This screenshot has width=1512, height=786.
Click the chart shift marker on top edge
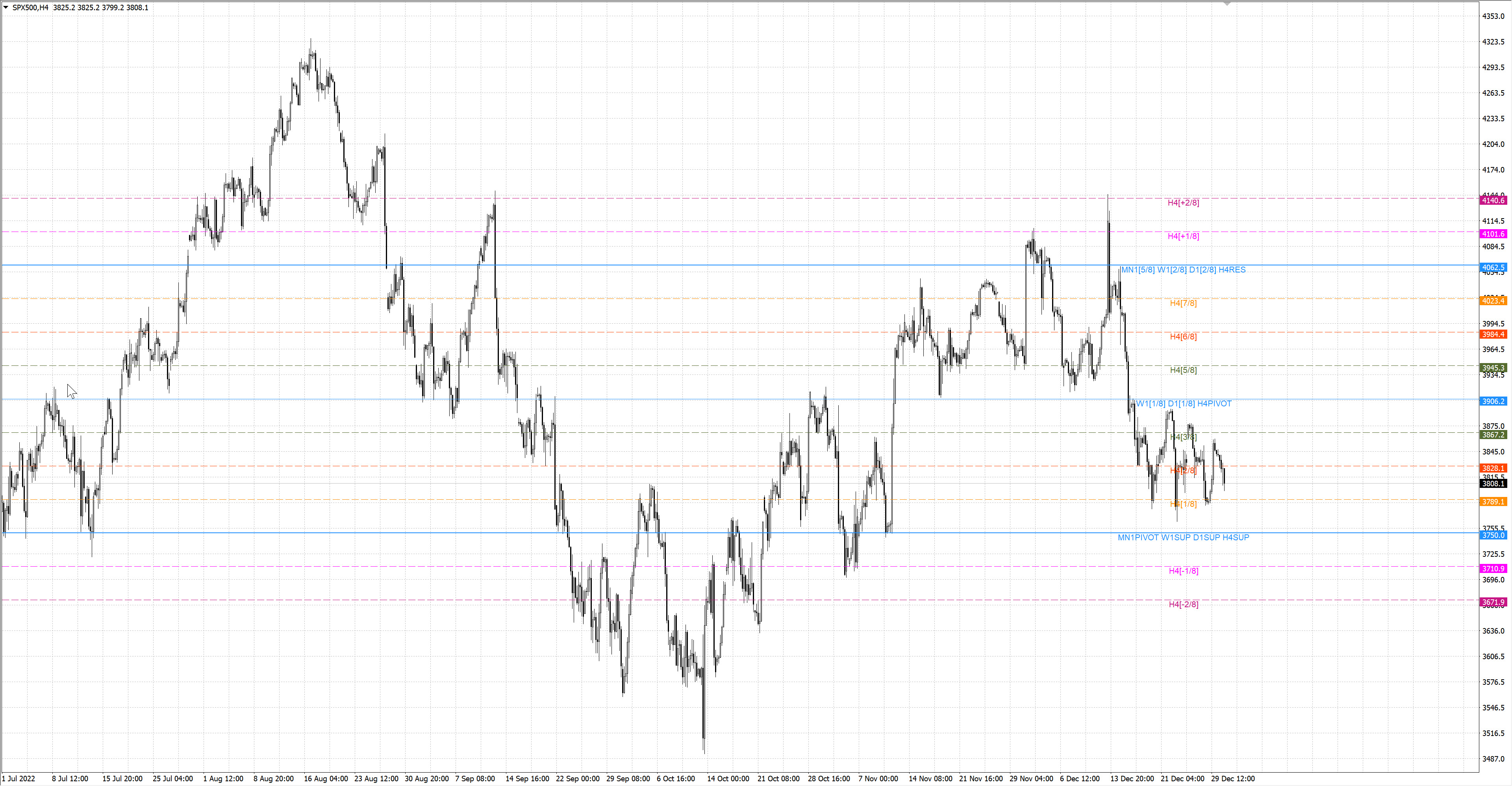point(1227,4)
